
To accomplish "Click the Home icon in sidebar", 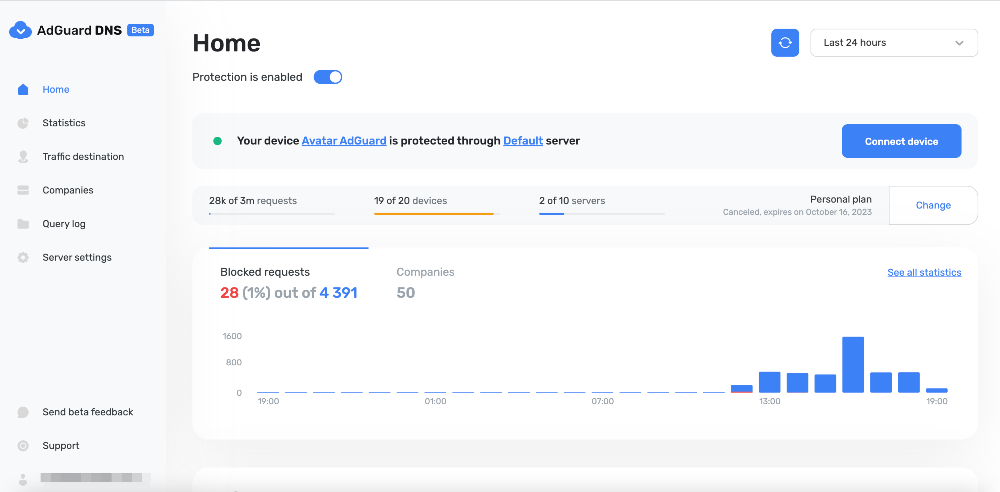I will tap(23, 90).
